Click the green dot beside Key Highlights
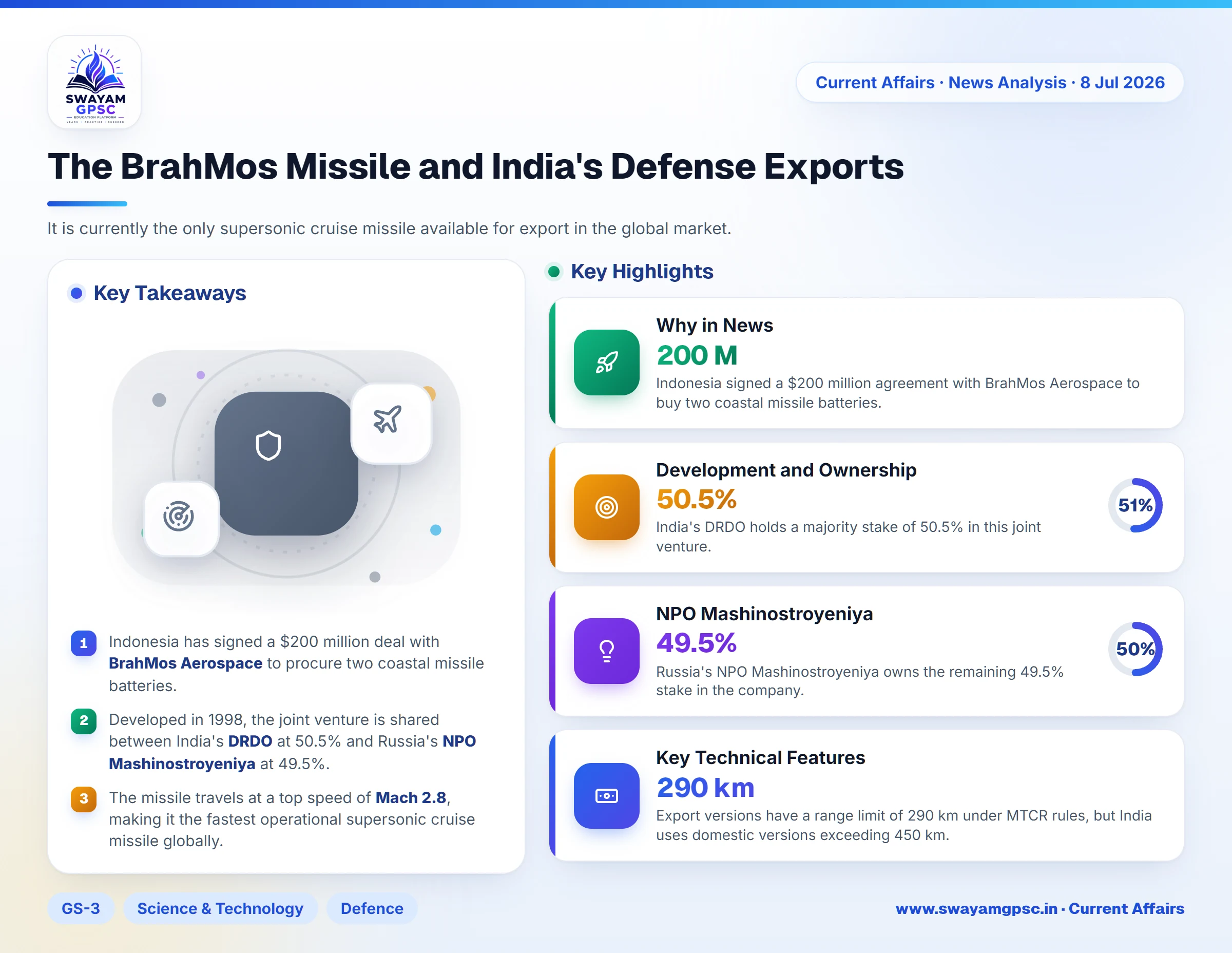1232x953 pixels. [554, 272]
